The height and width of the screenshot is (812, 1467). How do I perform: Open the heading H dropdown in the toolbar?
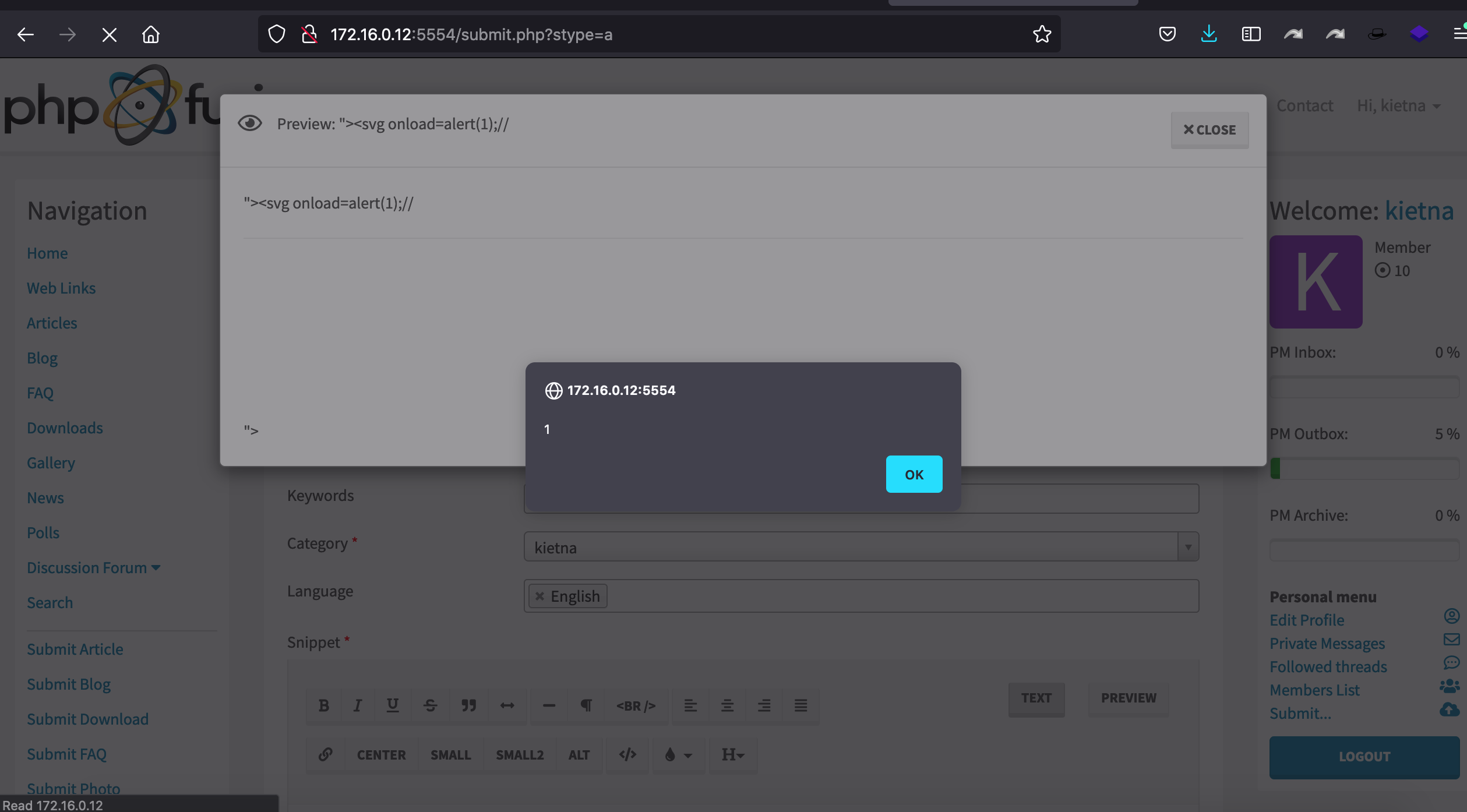point(732,754)
